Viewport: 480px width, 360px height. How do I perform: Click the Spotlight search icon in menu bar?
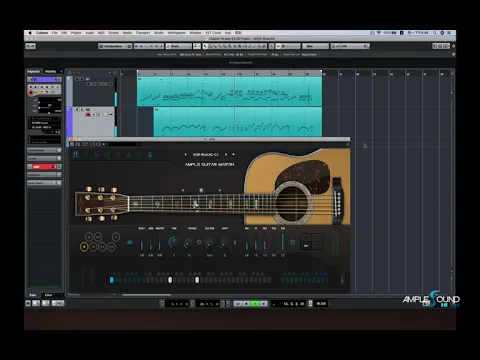click(435, 33)
